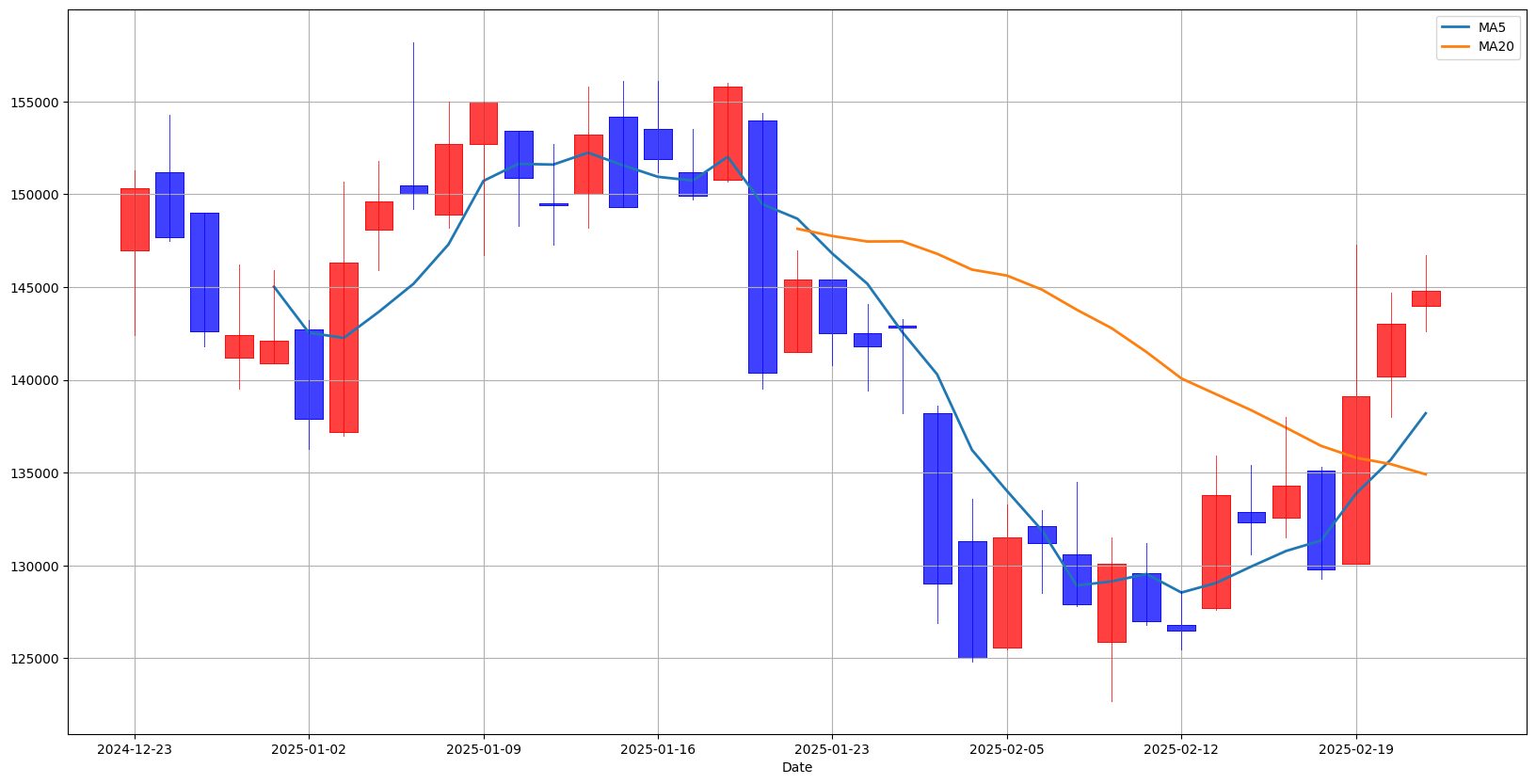This screenshot has height=784, width=1536.
Task: Click the 2024-12-23 date tick label
Action: [x=135, y=750]
